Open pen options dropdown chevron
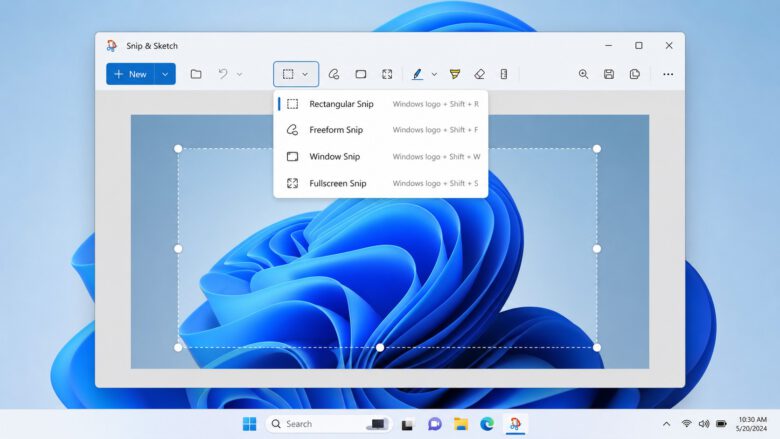Viewport: 780px width, 439px height. (x=434, y=75)
